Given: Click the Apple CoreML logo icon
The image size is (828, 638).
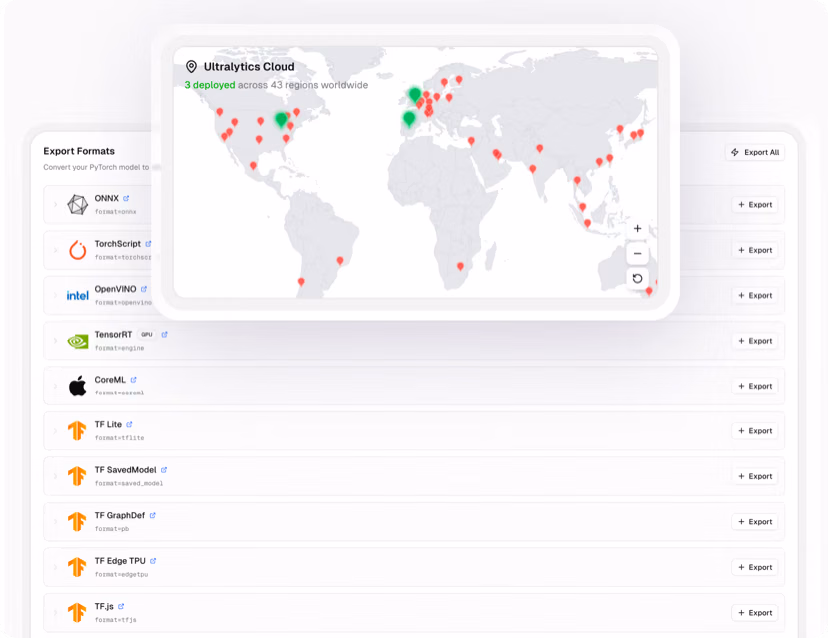Looking at the screenshot, I should click(78, 386).
